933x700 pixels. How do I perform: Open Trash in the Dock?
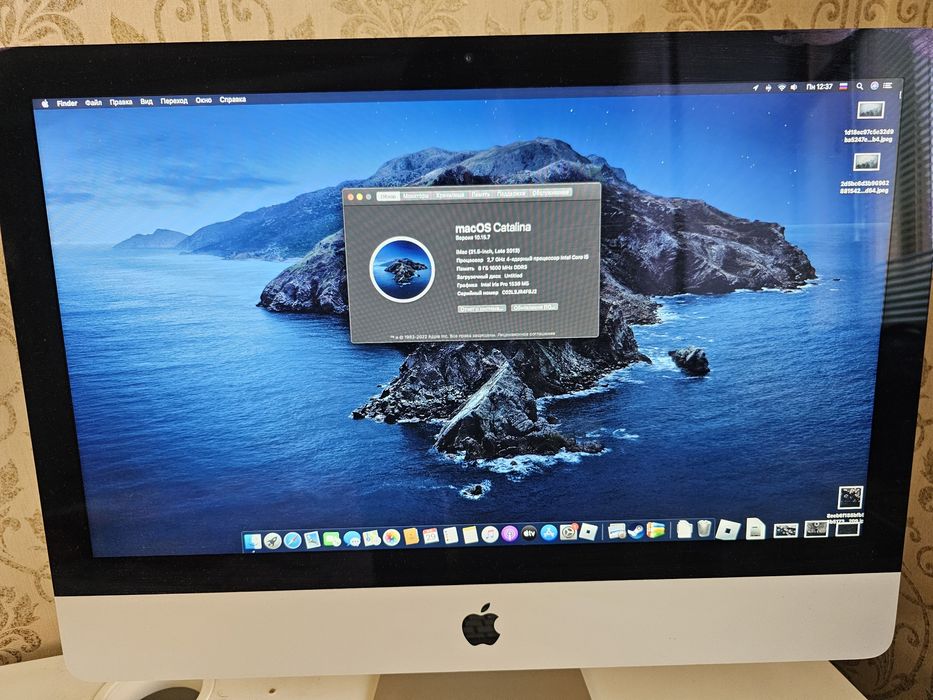click(704, 529)
